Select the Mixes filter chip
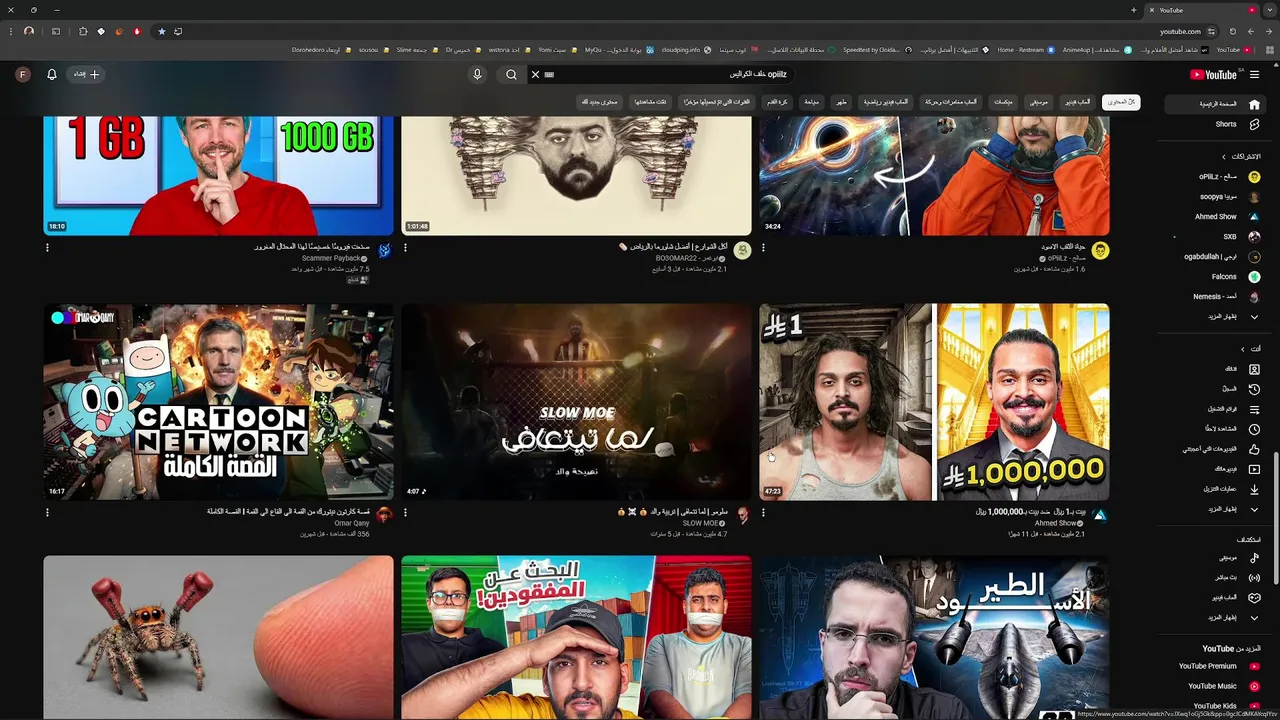 pyautogui.click(x=1003, y=102)
